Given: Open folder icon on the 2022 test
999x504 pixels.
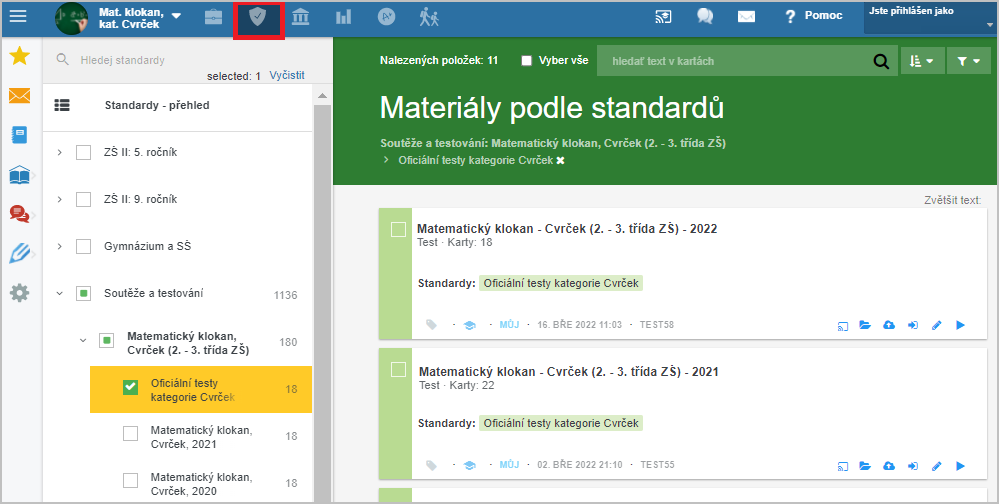Looking at the screenshot, I should point(865,325).
